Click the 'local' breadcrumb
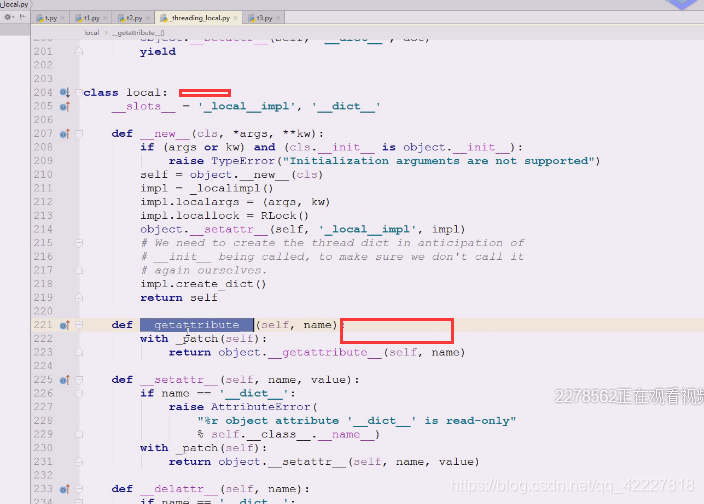The image size is (704, 504). pyautogui.click(x=92, y=33)
